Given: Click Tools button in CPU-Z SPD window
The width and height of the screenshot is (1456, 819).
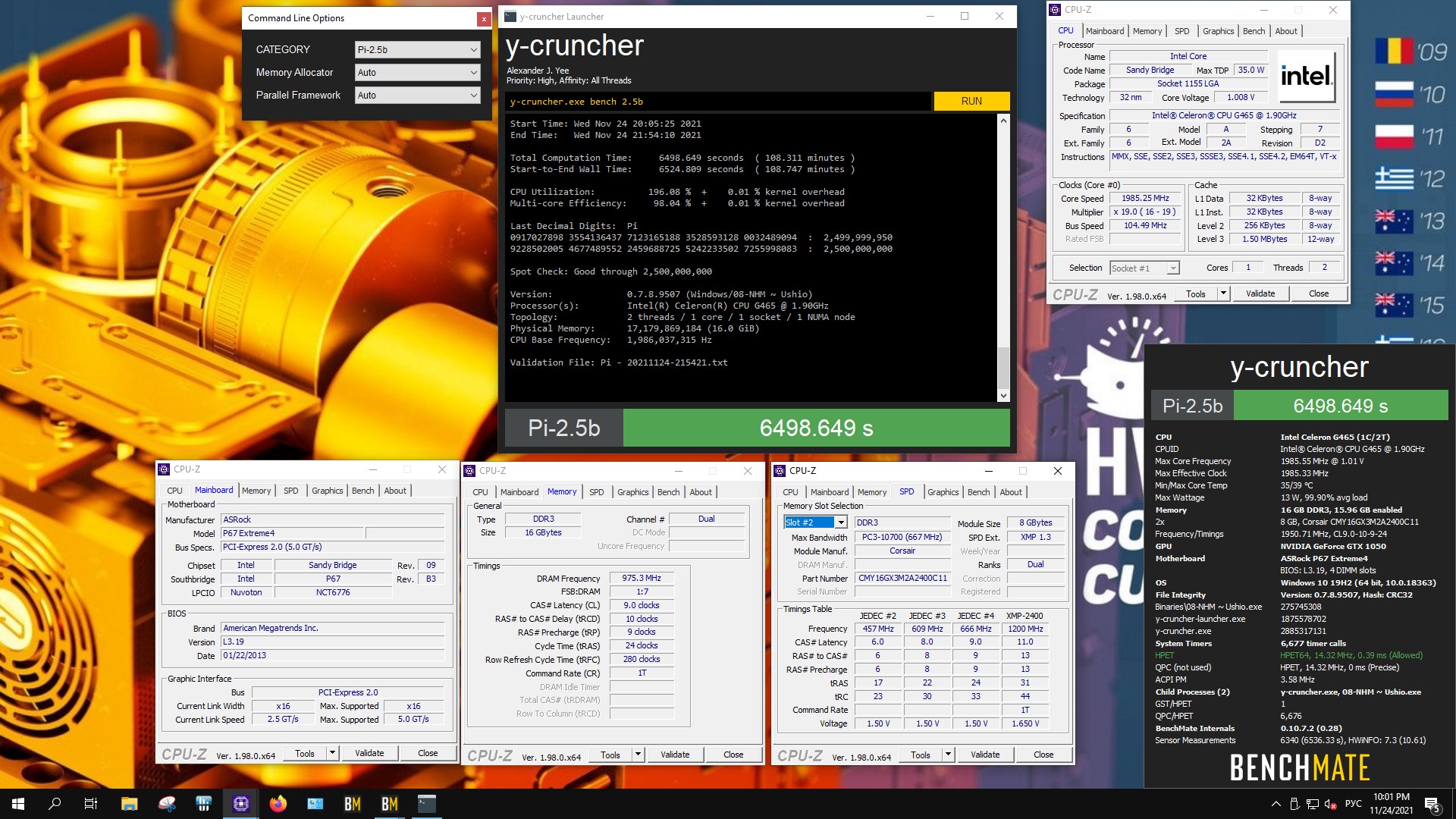Looking at the screenshot, I should click(921, 755).
